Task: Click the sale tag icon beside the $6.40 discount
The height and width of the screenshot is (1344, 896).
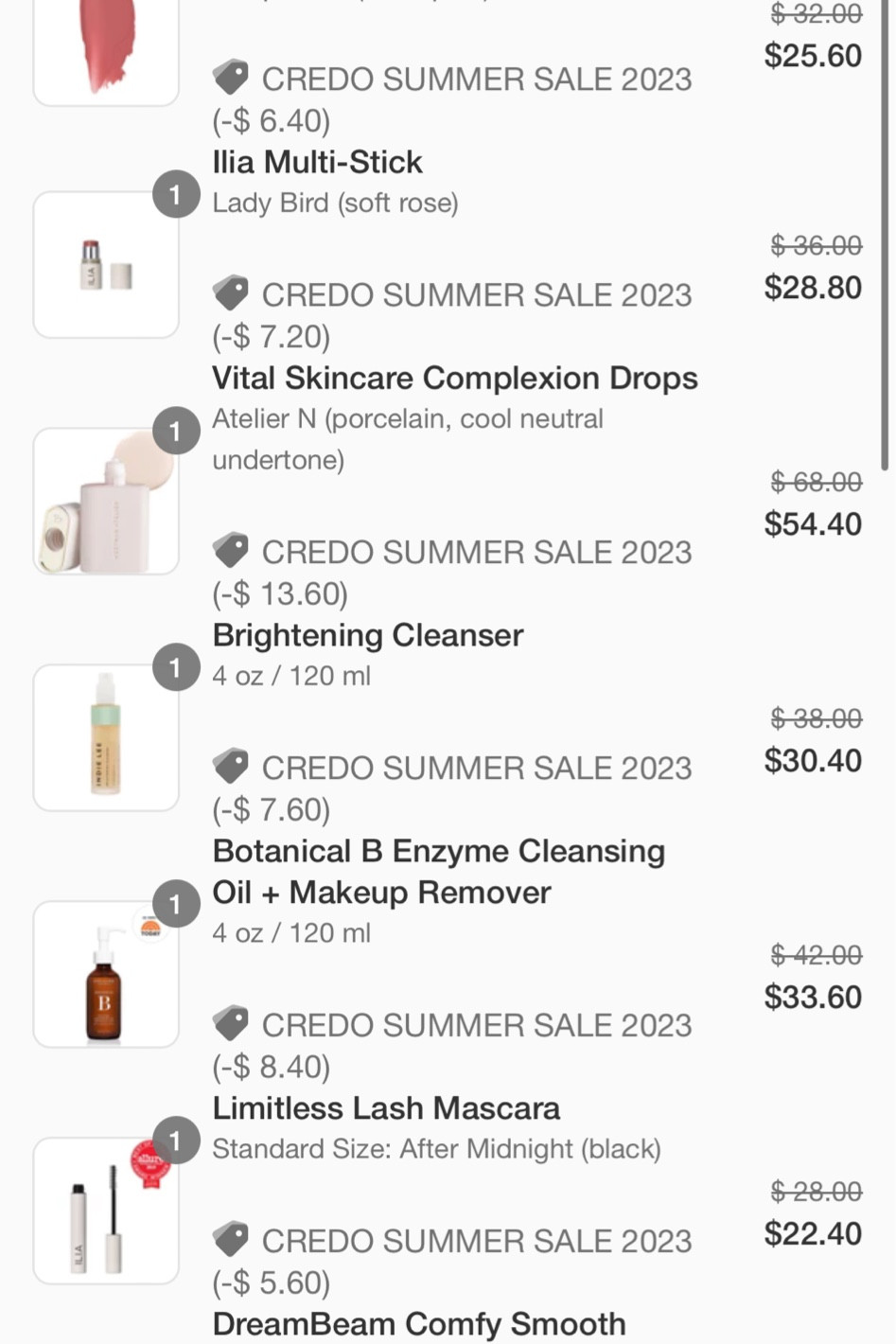Action: [230, 78]
